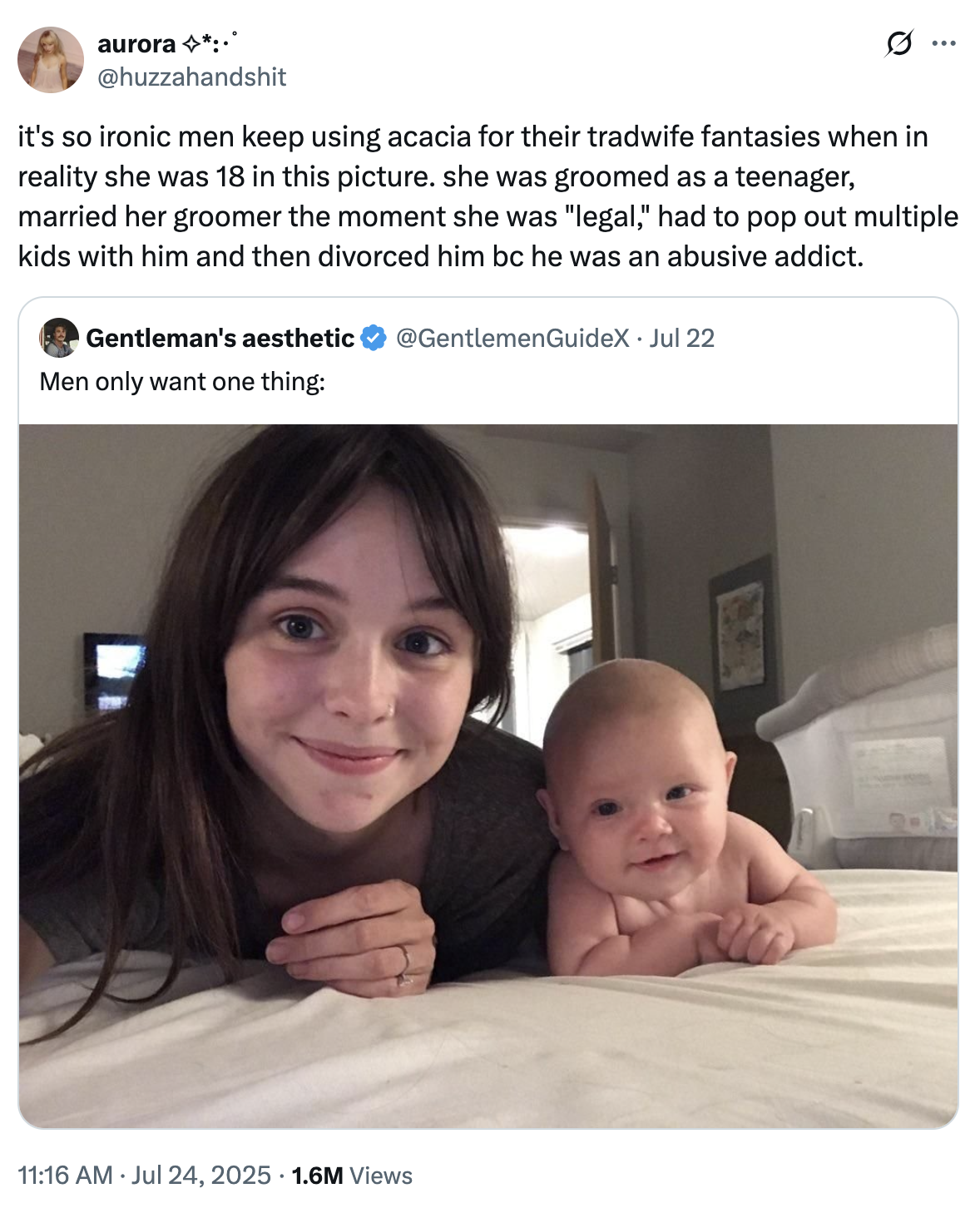Open the quoted text 'Men only want one thing:'
Viewport: 980px width, 1213px height.
(182, 382)
